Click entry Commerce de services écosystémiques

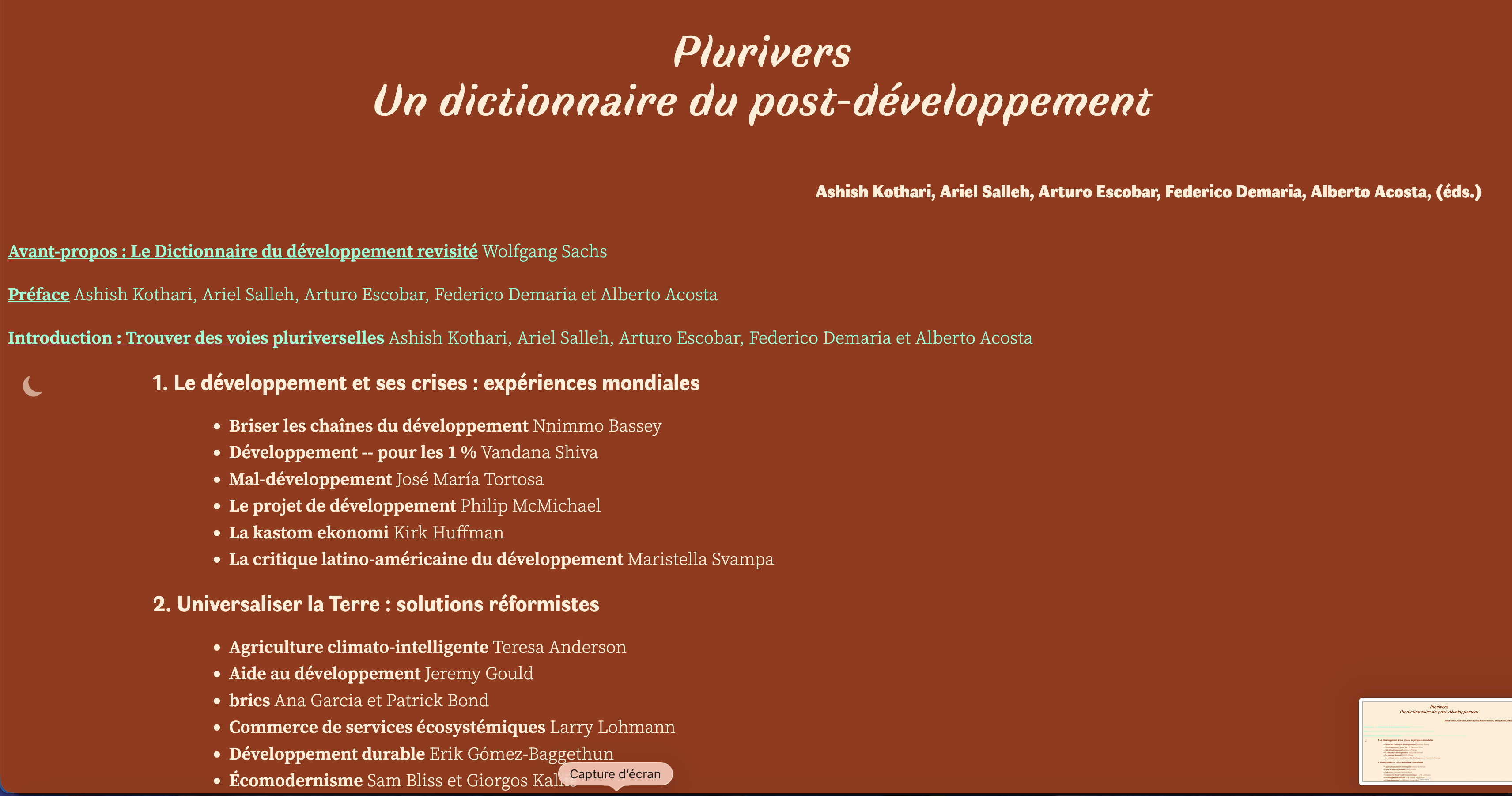(x=387, y=728)
